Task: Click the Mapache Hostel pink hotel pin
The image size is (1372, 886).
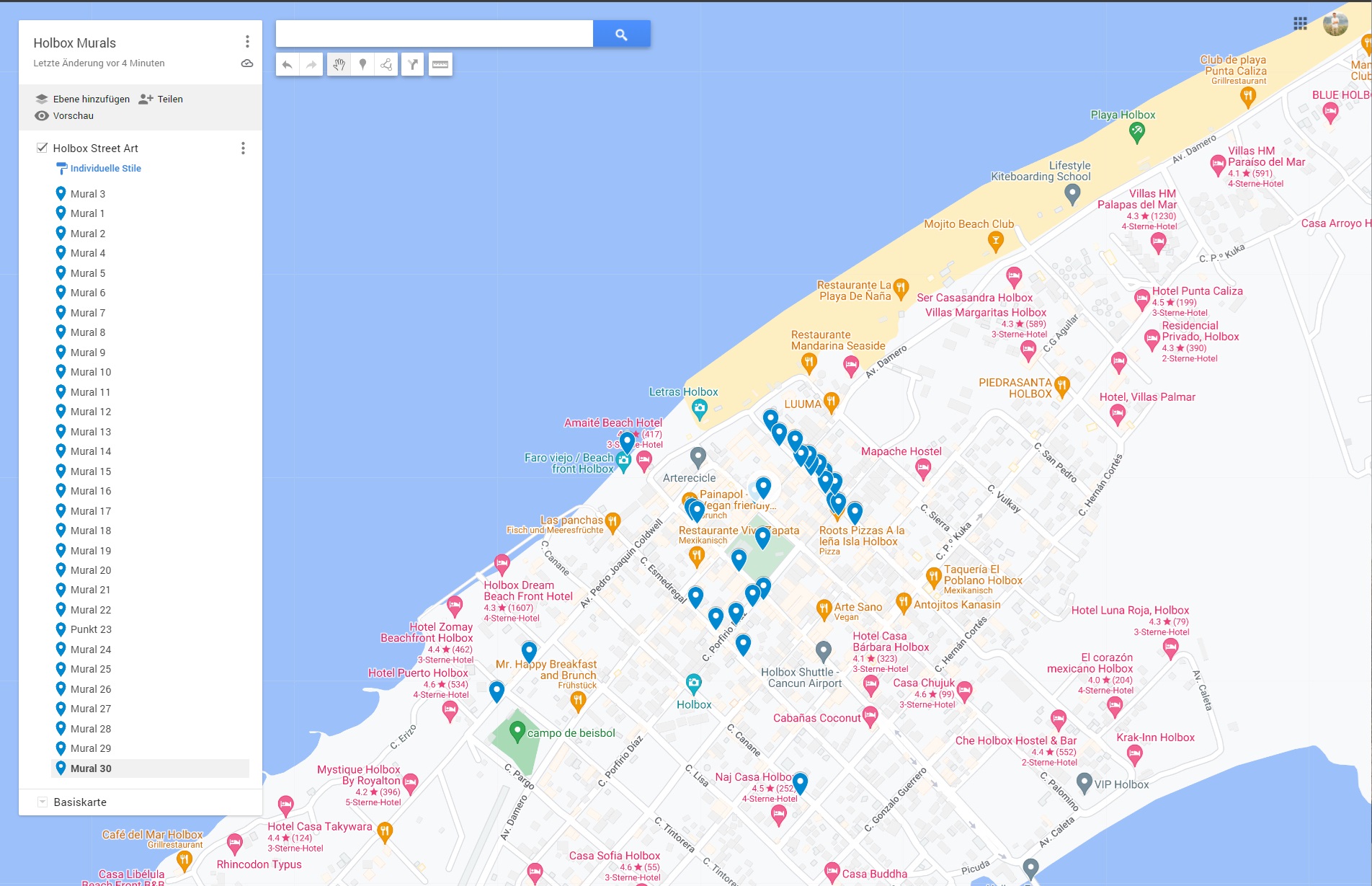Action: click(923, 470)
